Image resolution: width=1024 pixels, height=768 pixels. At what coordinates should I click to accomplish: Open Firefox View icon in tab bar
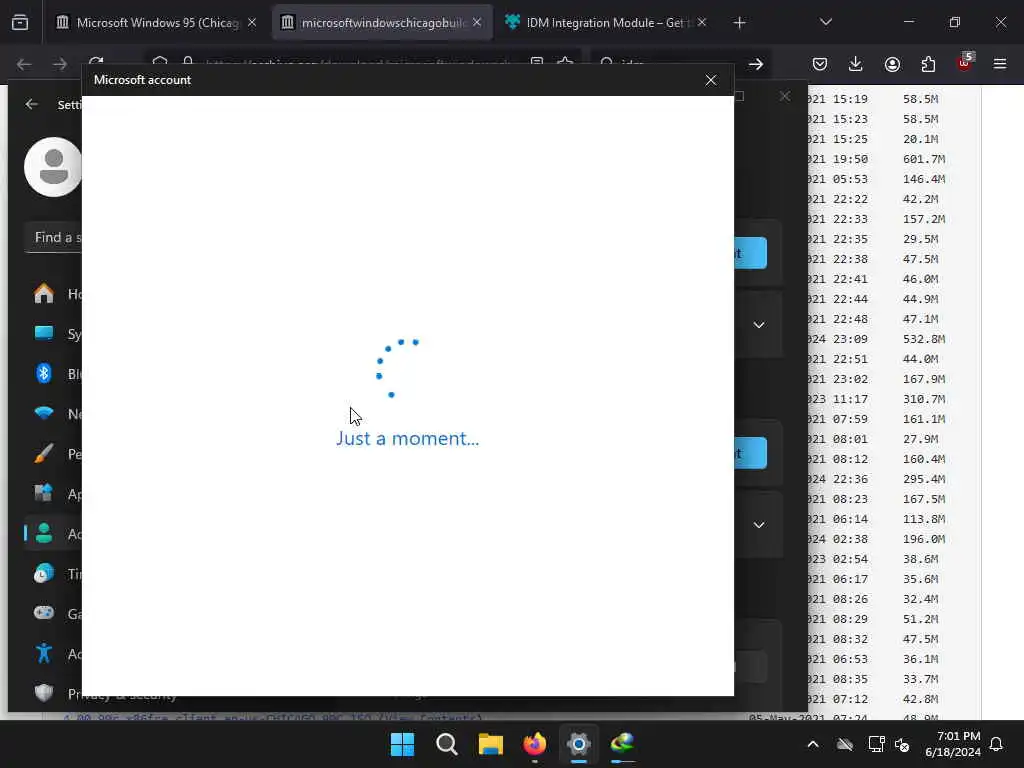pyautogui.click(x=20, y=23)
